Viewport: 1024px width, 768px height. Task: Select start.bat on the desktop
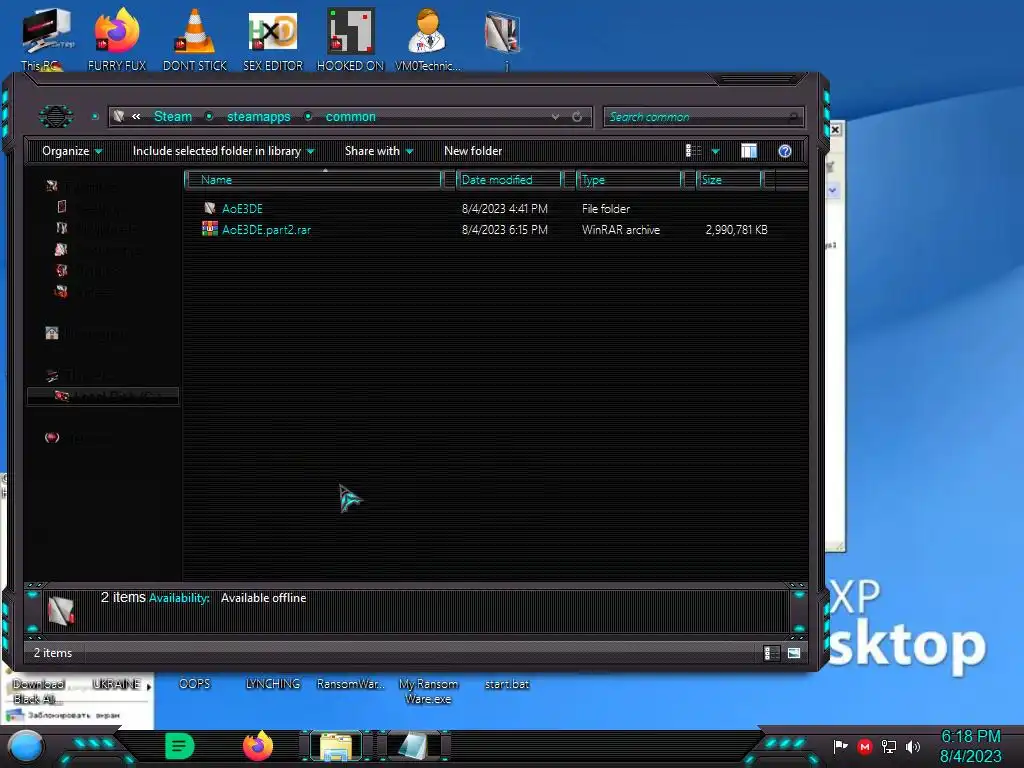coord(507,684)
